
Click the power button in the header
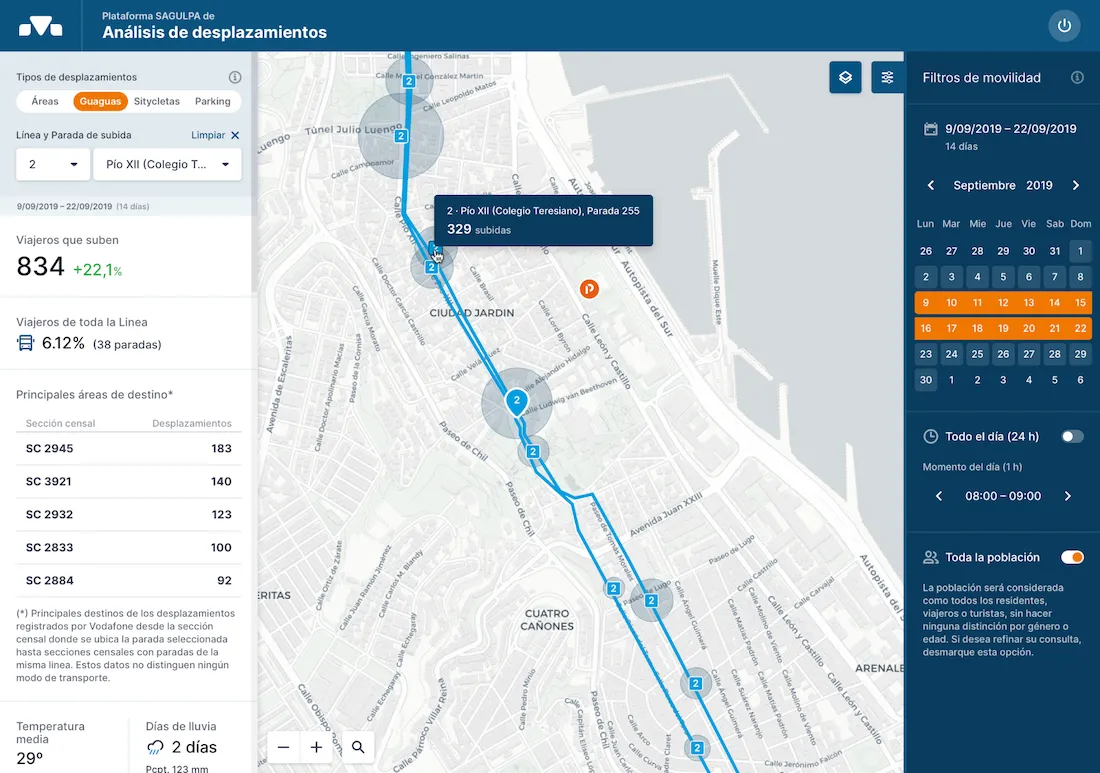click(x=1064, y=26)
